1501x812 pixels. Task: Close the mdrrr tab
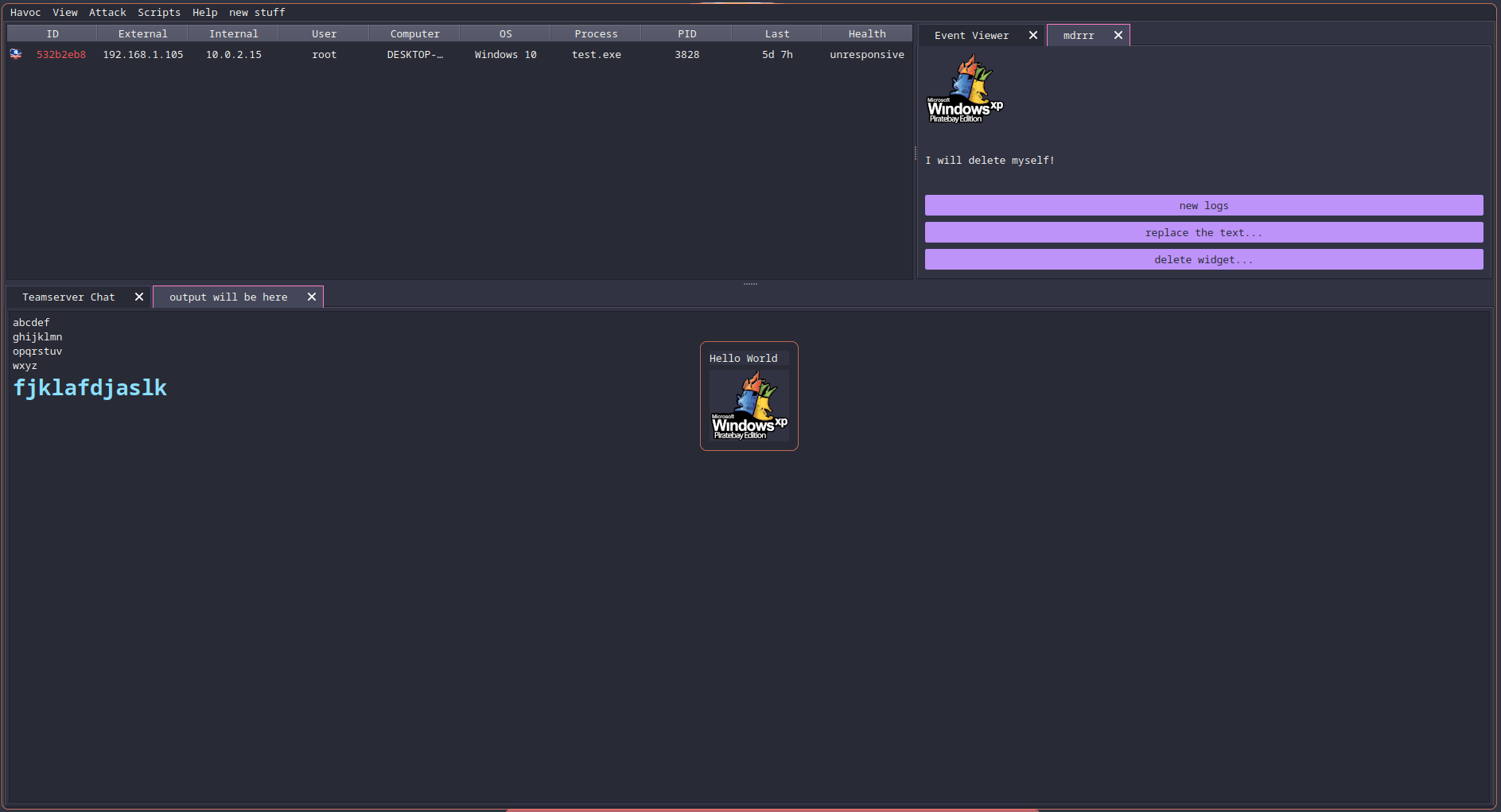1118,35
